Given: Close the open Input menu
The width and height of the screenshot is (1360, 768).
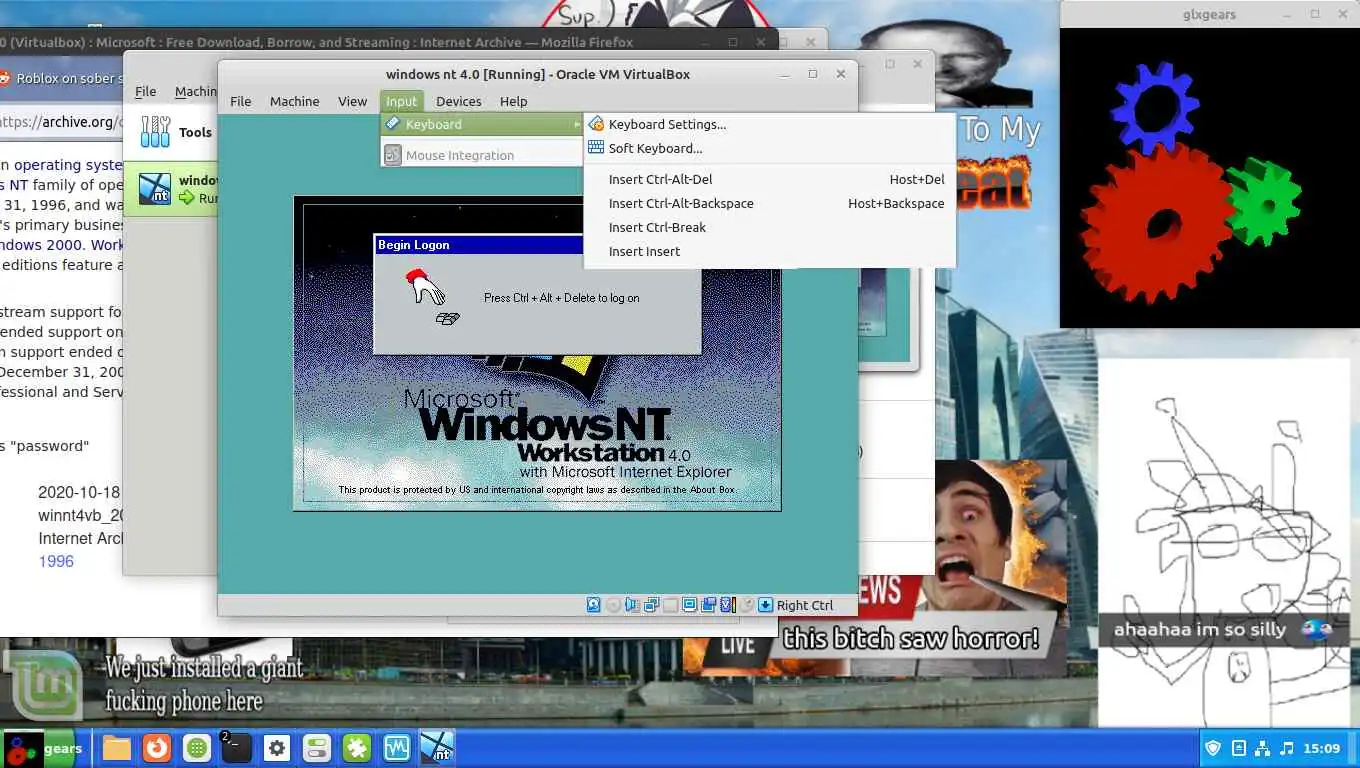Looking at the screenshot, I should tap(401, 101).
